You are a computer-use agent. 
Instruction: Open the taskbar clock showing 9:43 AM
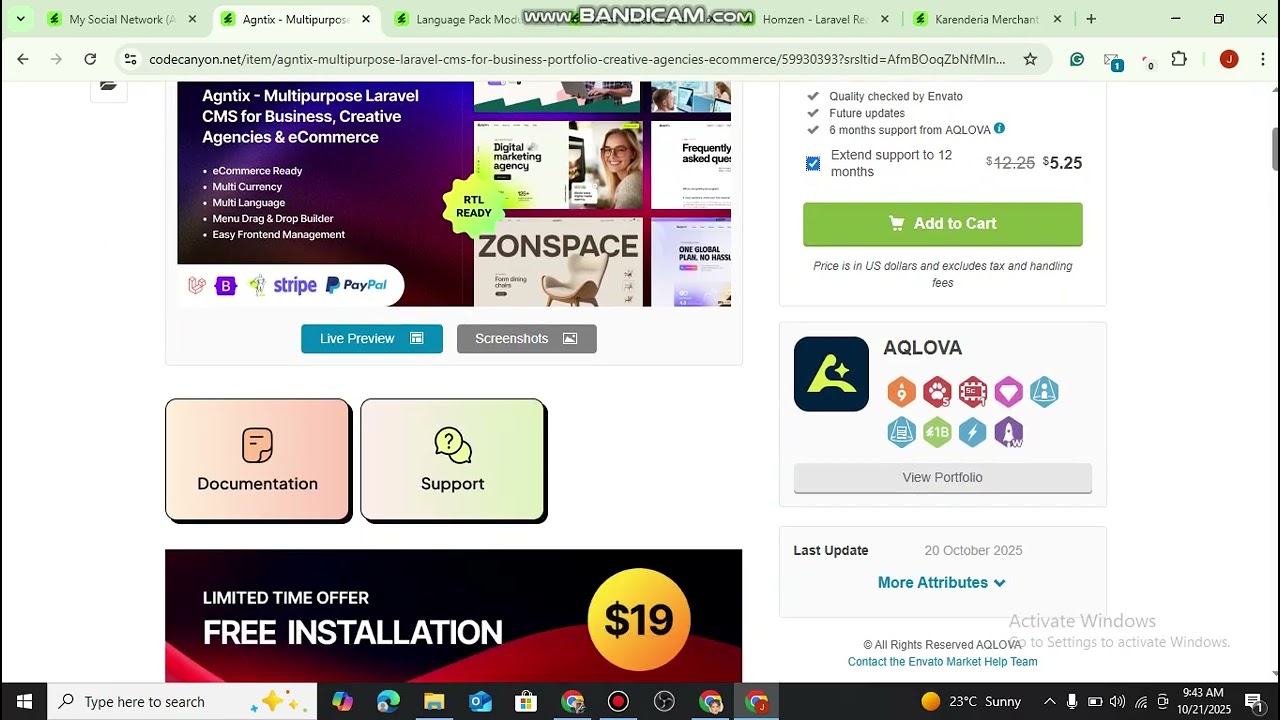(x=1203, y=701)
